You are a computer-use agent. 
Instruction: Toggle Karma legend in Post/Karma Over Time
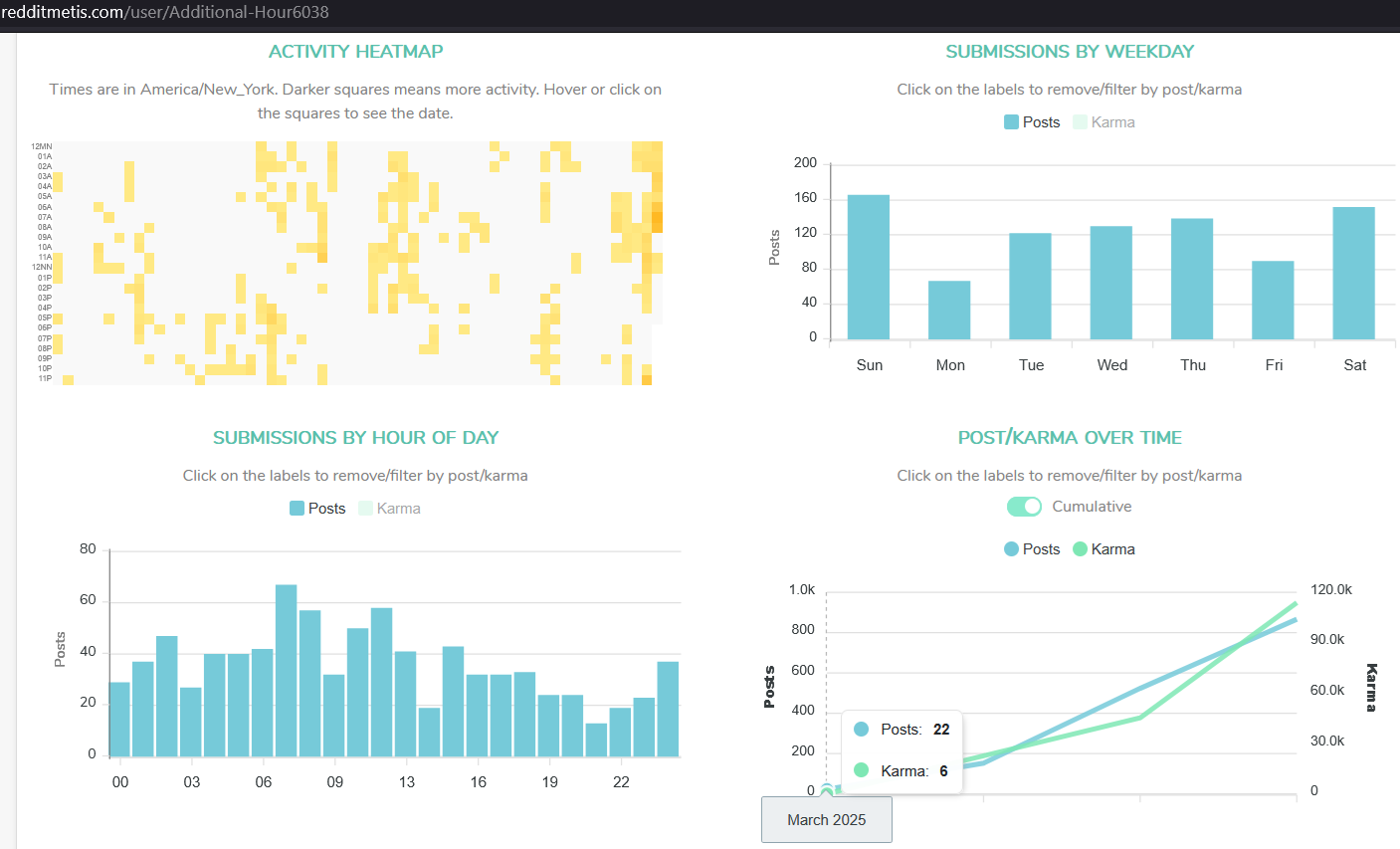coord(1103,549)
